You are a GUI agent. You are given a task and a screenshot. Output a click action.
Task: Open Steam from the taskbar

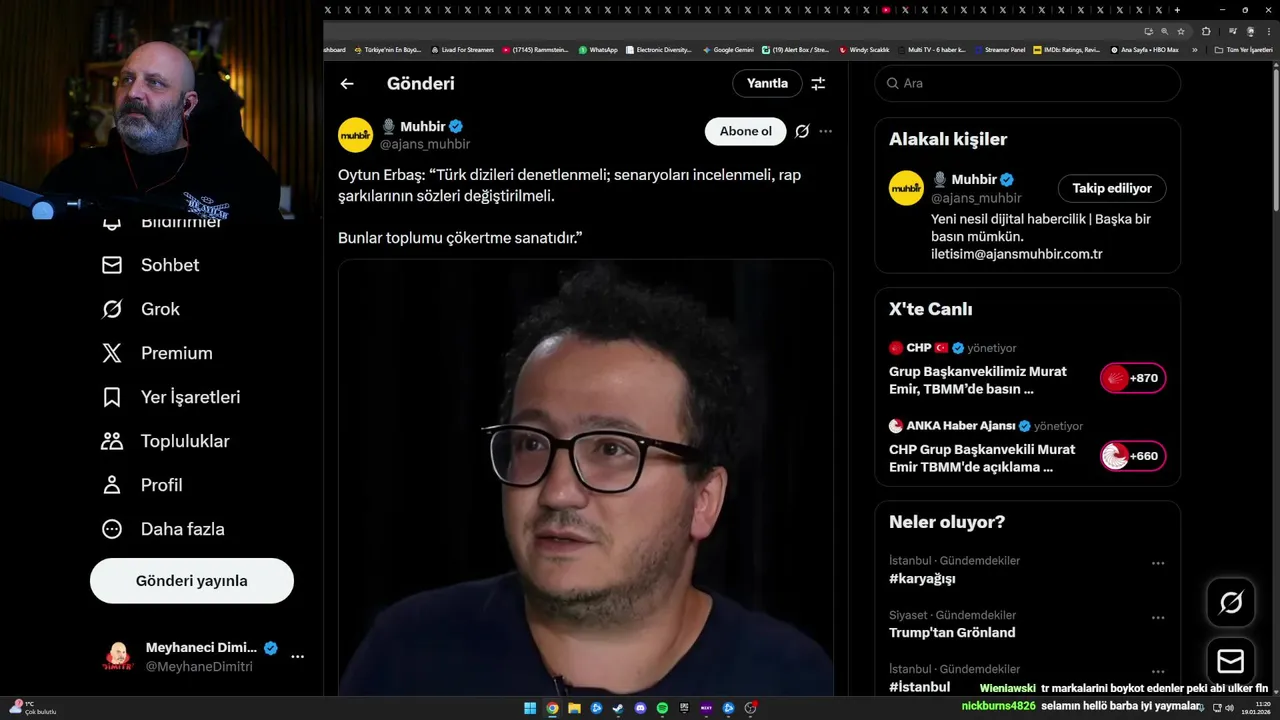[618, 708]
